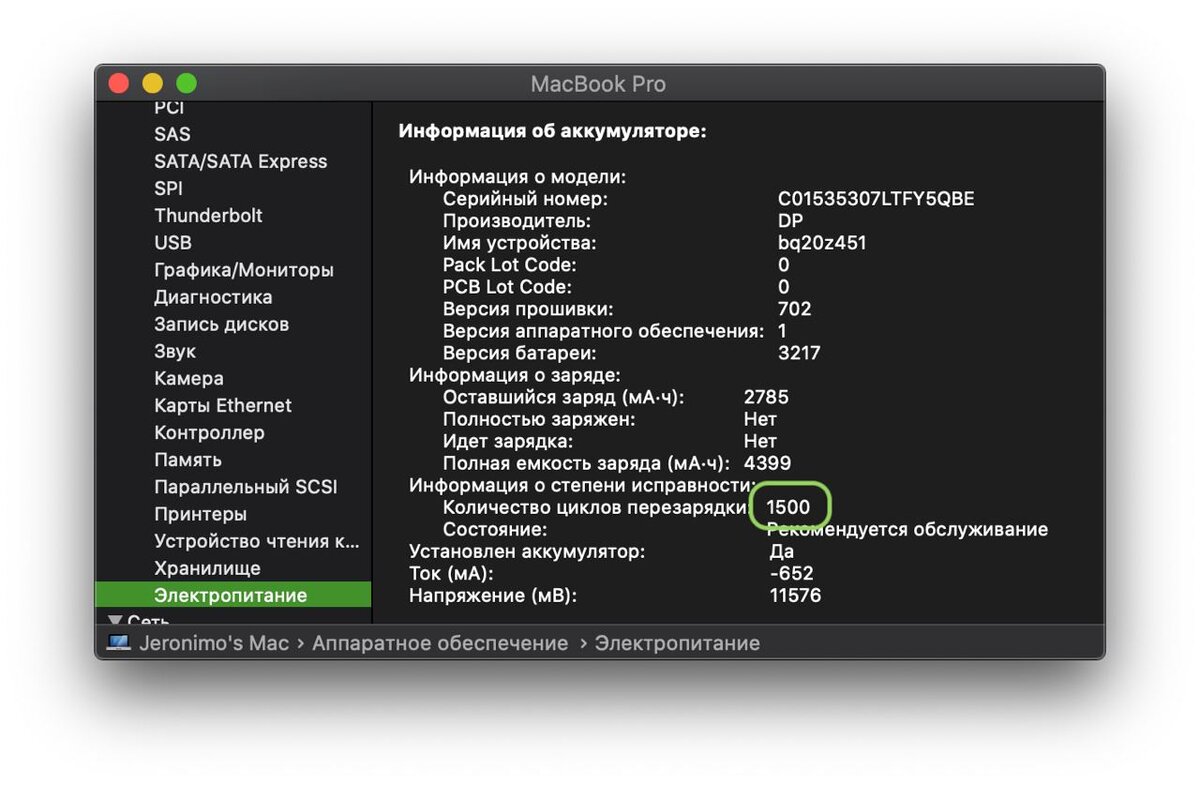Screen dimensions: 1200x785
Task: Click full charge capacity value 4399
Action: (x=767, y=463)
